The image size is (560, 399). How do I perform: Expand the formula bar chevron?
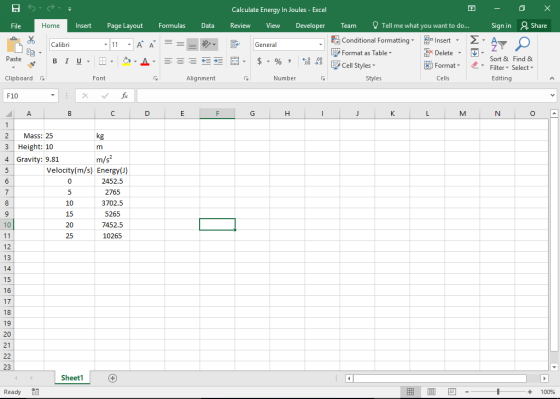click(552, 95)
